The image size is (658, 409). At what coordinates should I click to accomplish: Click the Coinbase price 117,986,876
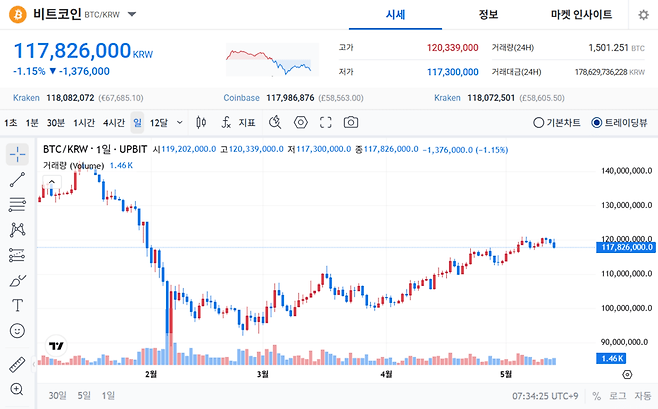tap(290, 98)
